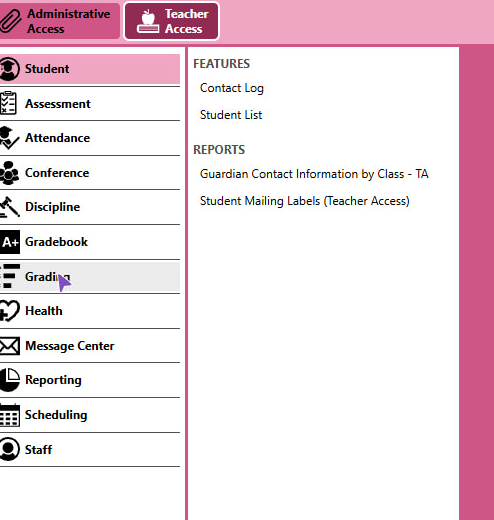Click the checklist Assessment icon
The width and height of the screenshot is (494, 520).
pyautogui.click(x=8, y=103)
